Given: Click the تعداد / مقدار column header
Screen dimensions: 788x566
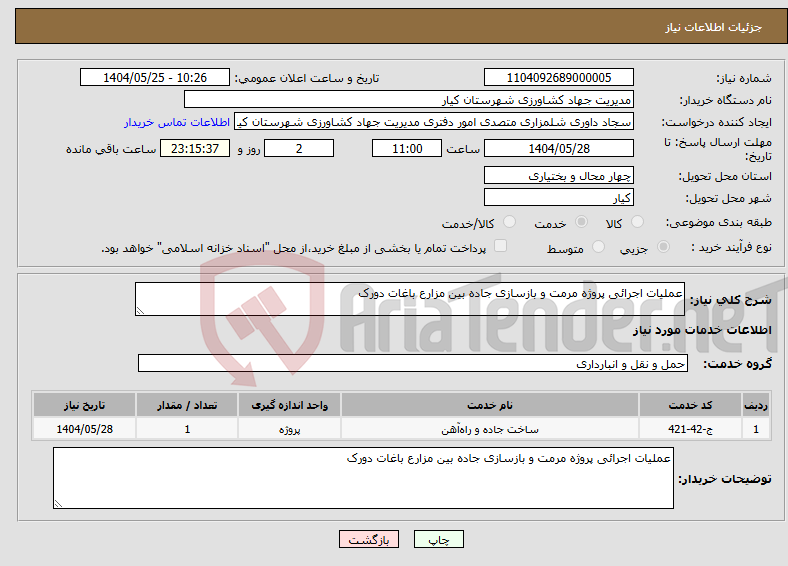Looking at the screenshot, I should click(187, 405).
